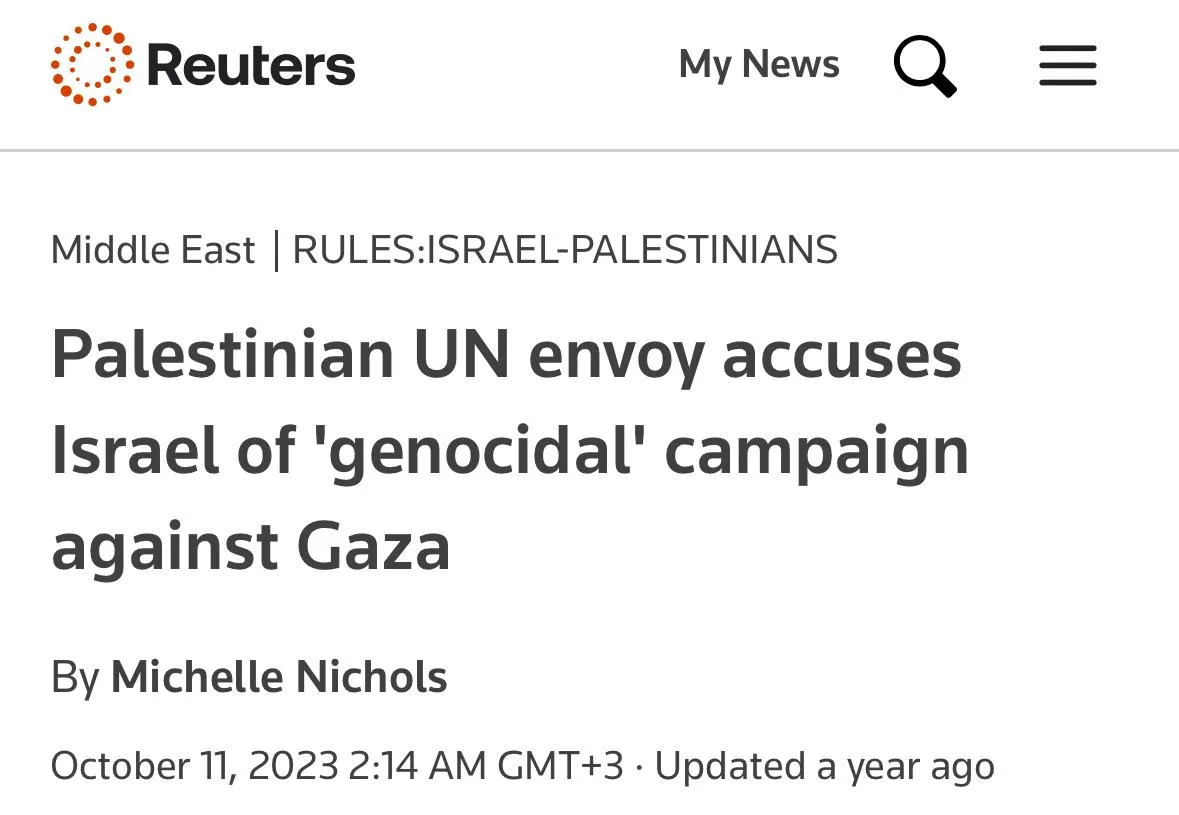
Task: Click the "Palestinian UN envoy accuses" headline line
Action: tap(506, 355)
